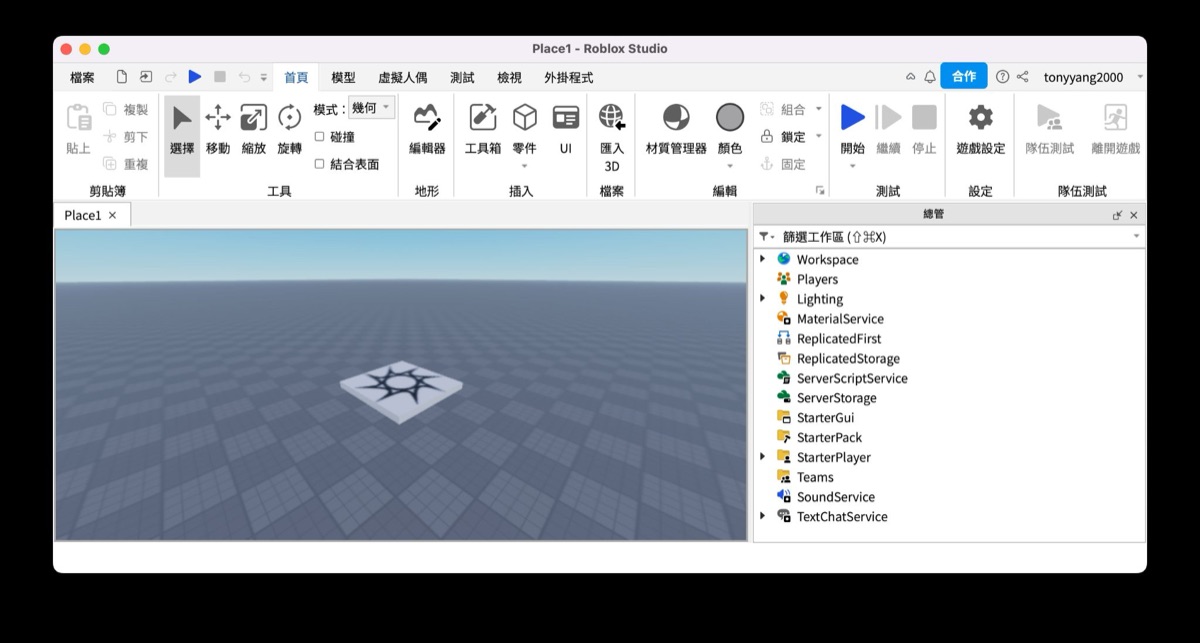The height and width of the screenshot is (643, 1200).
Task: Click 離開遊戲 exit game icon
Action: 1115,118
